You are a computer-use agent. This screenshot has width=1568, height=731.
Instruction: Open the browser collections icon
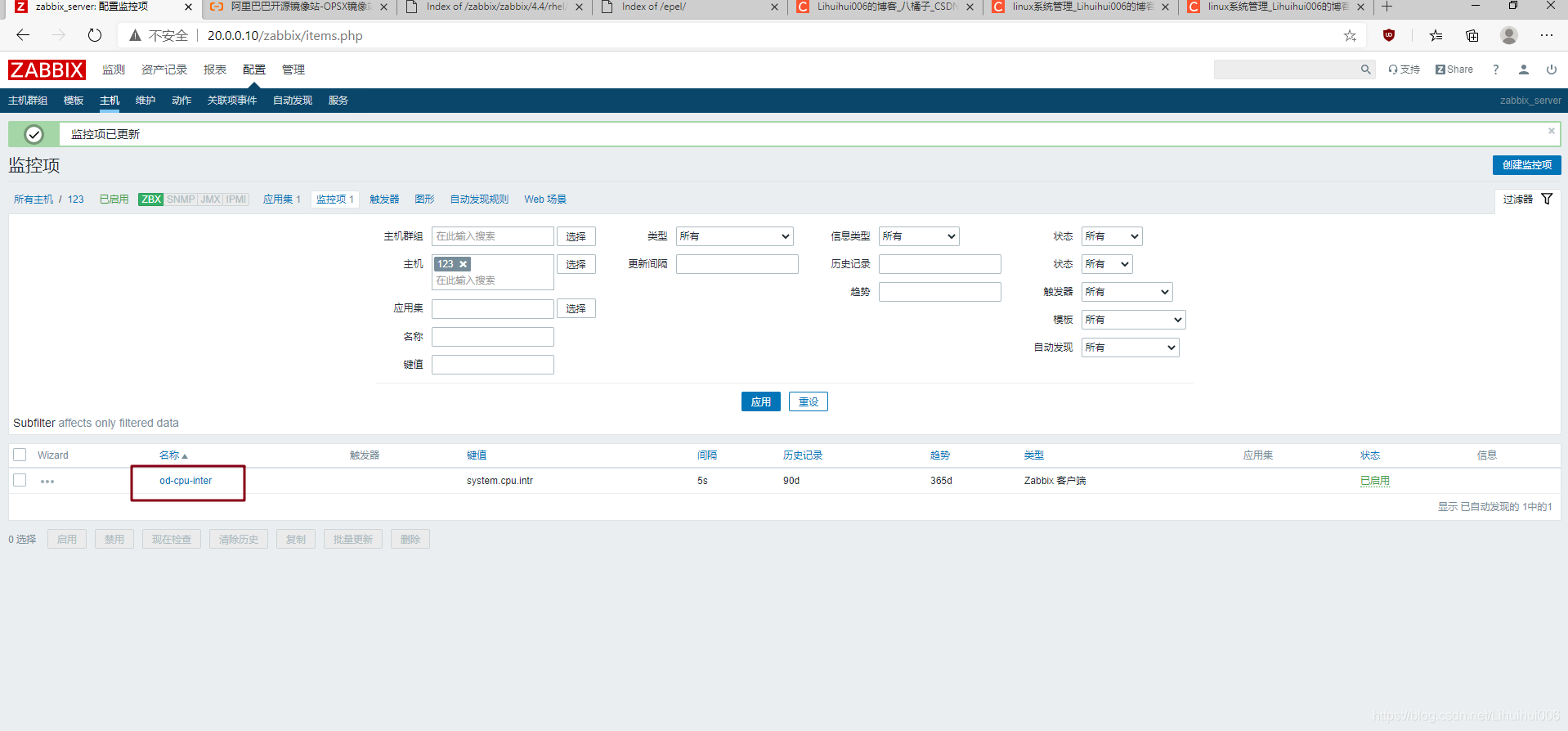tap(1472, 35)
